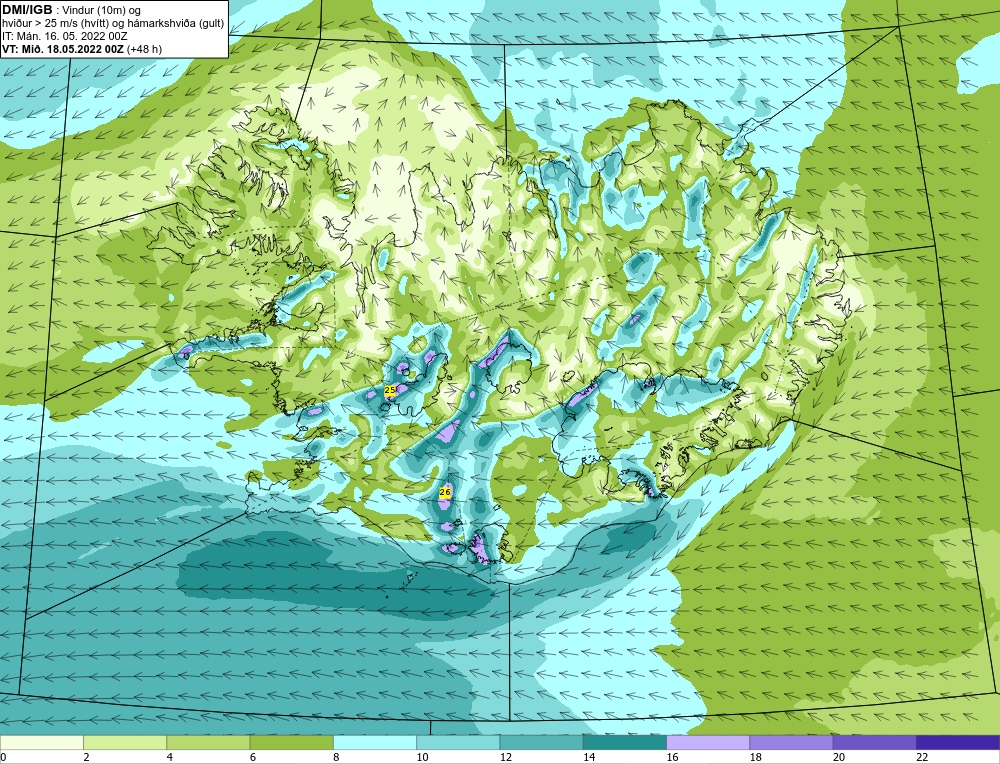The image size is (1000, 764).
Task: Click the legend value 4
Action: pos(170,757)
